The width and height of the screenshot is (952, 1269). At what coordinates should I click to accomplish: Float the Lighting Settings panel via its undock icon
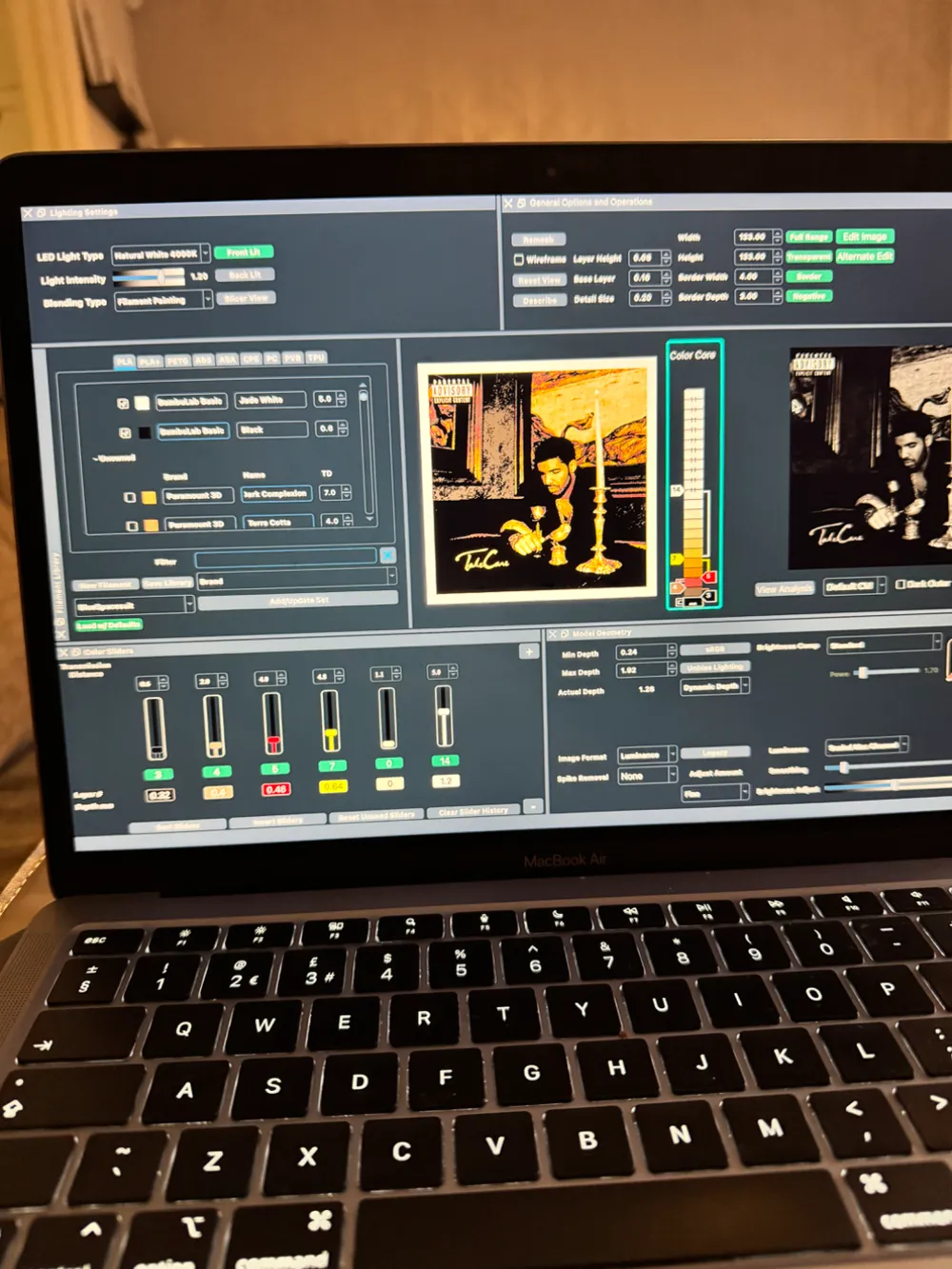[41, 212]
